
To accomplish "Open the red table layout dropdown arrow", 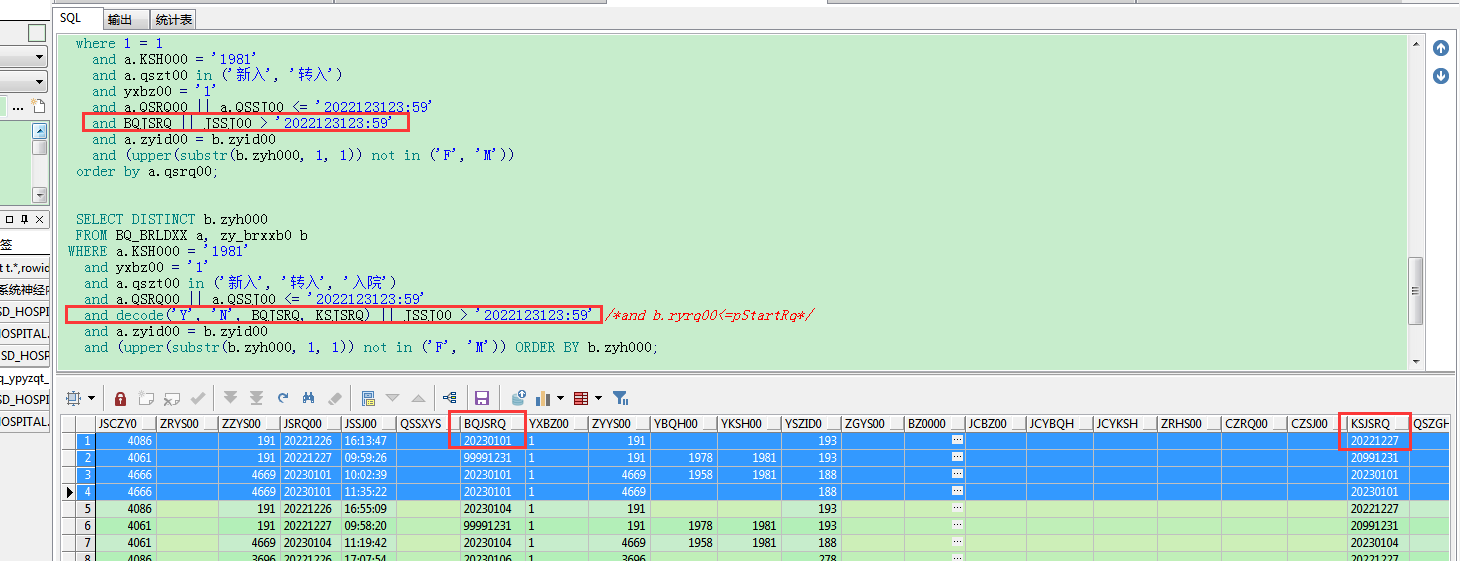I will (596, 398).
